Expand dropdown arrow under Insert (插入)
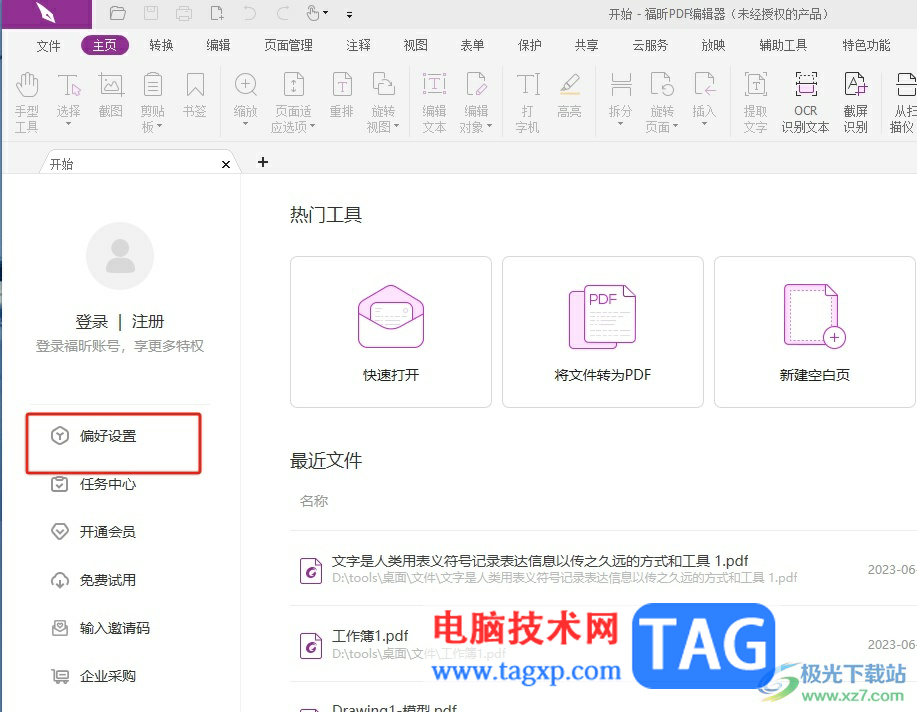The height and width of the screenshot is (712, 917). pyautogui.click(x=704, y=124)
